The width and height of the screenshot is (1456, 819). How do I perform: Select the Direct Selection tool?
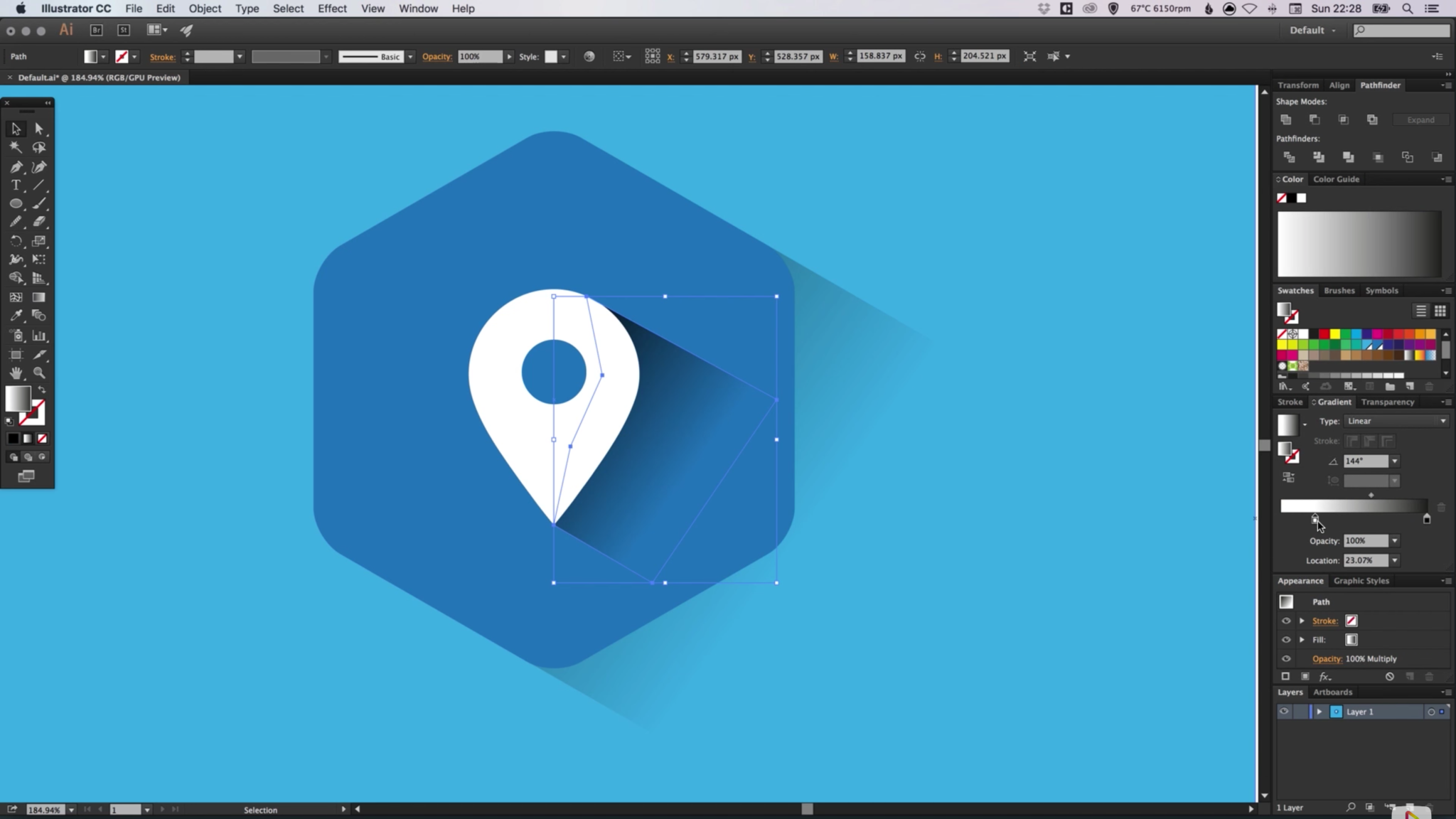[40, 129]
